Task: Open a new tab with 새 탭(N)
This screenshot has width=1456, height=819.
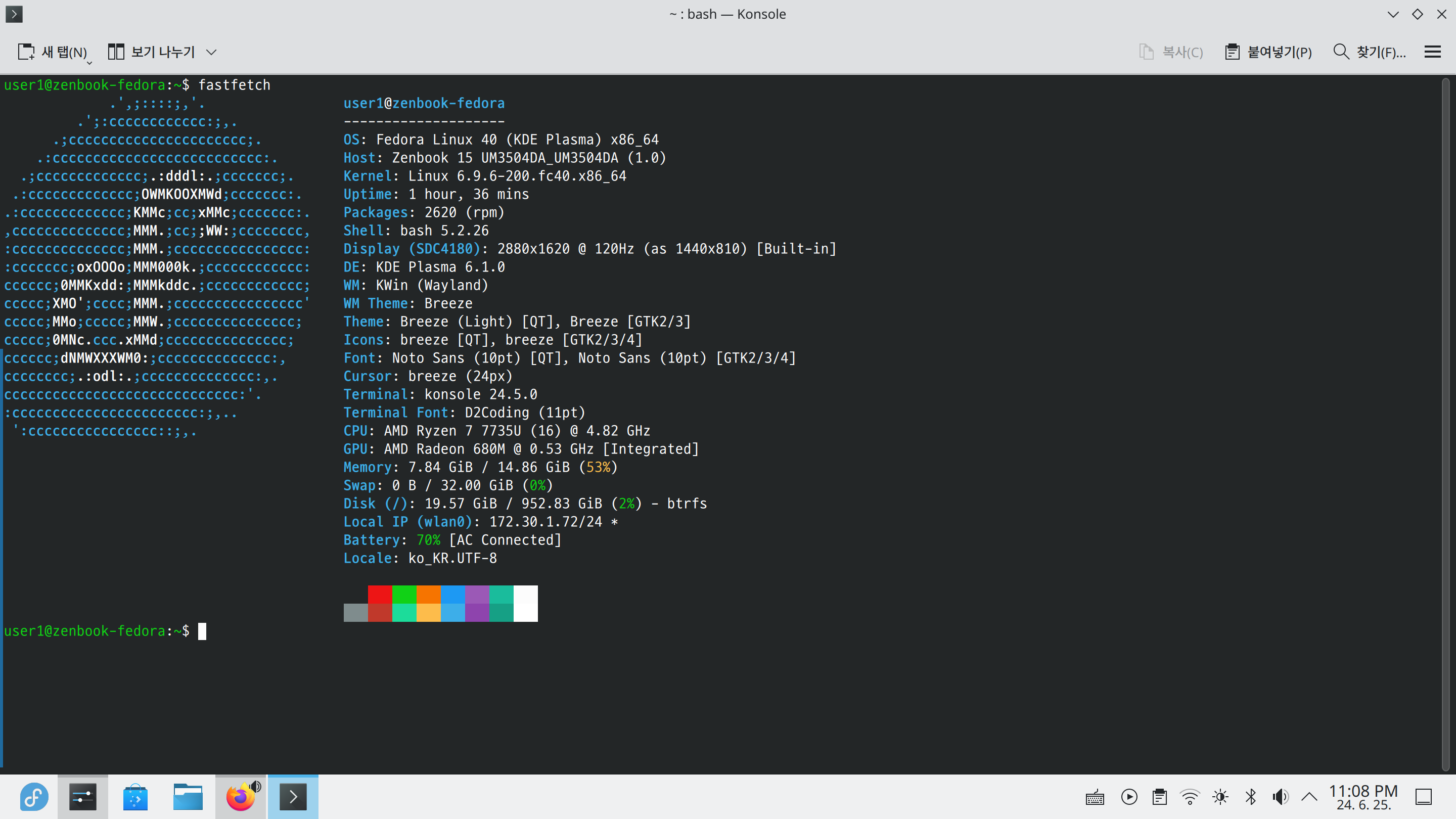Action: [53, 52]
